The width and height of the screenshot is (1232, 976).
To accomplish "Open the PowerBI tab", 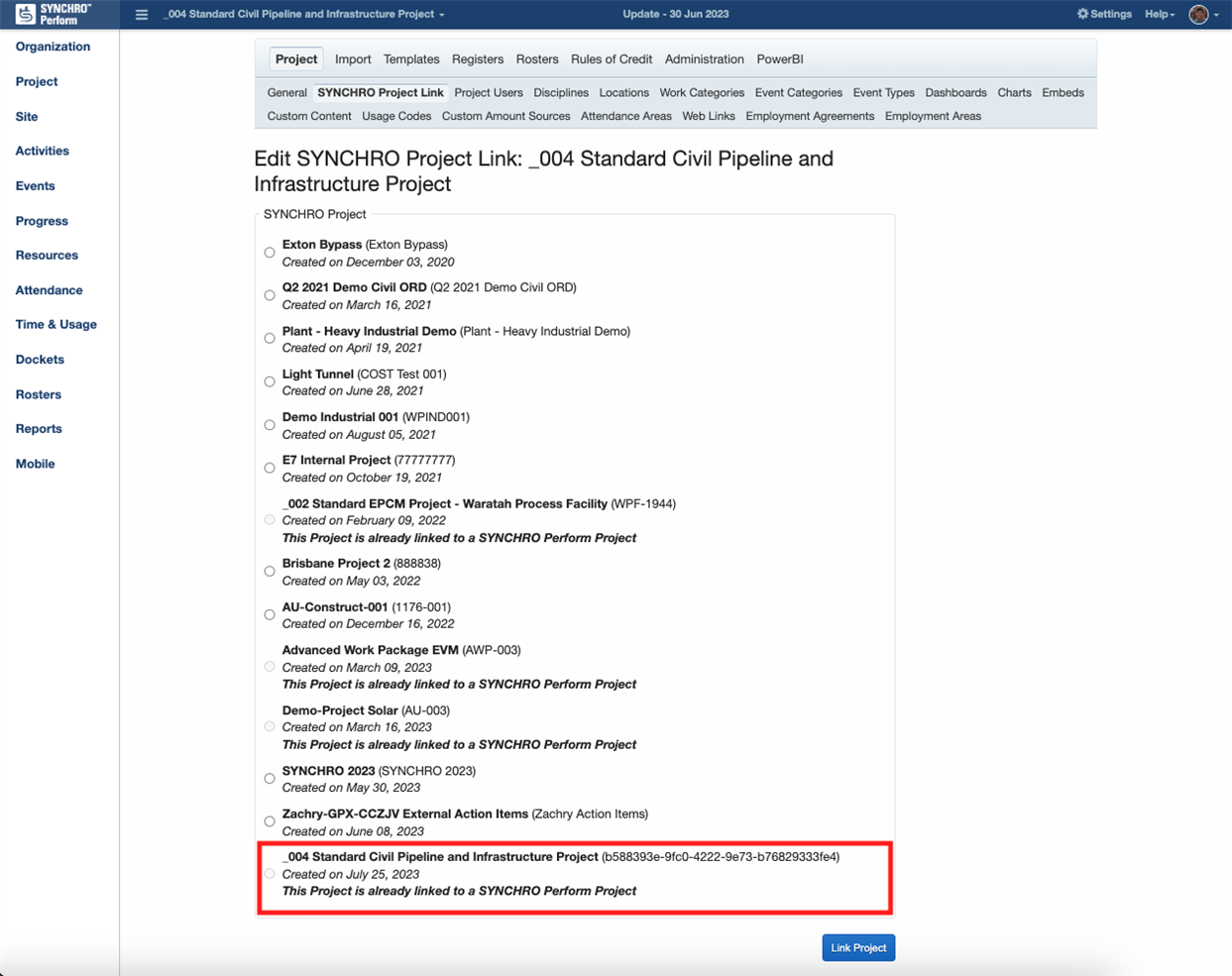I will coord(780,59).
